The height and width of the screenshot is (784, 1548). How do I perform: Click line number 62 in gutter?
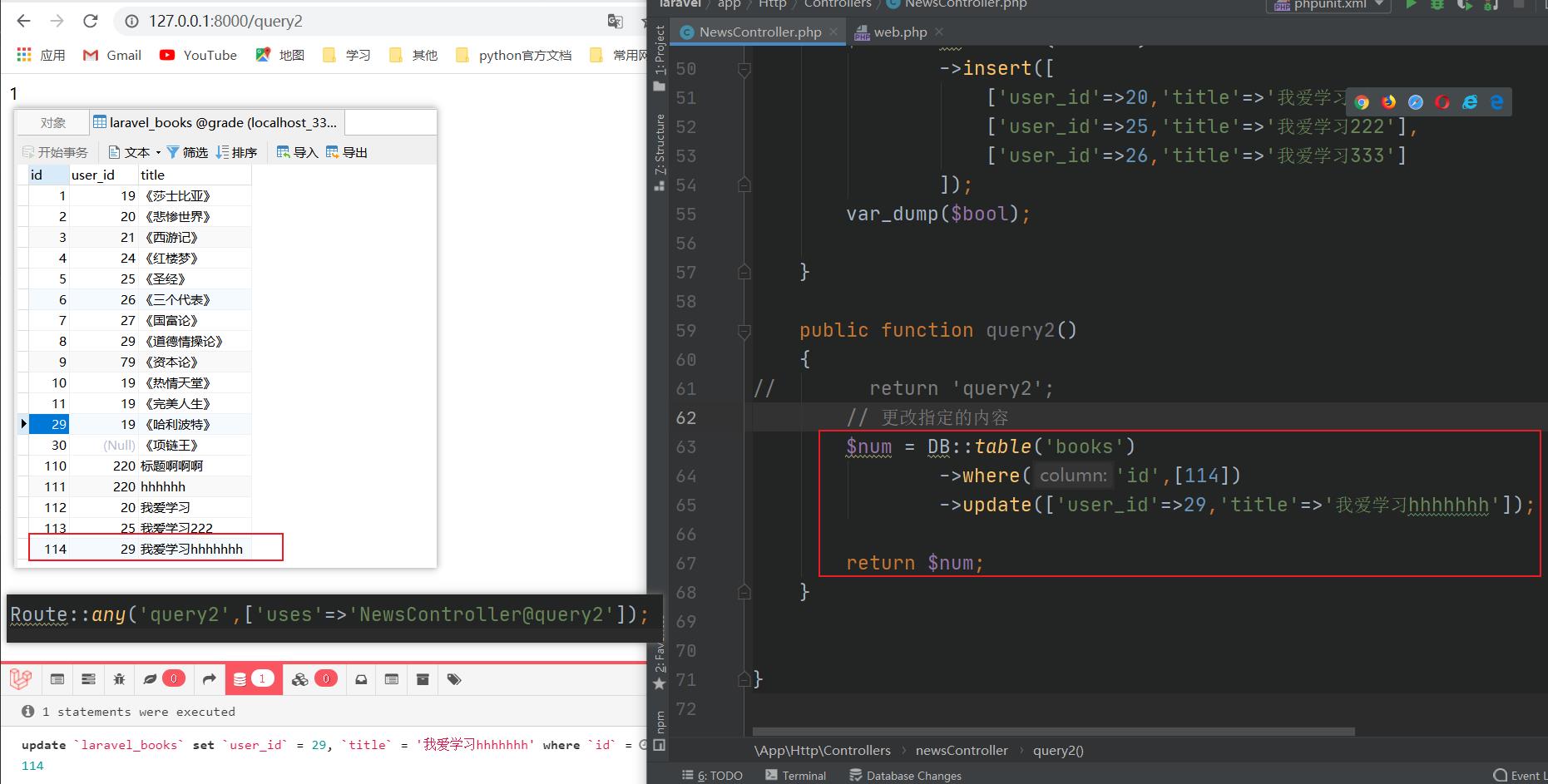pyautogui.click(x=685, y=417)
